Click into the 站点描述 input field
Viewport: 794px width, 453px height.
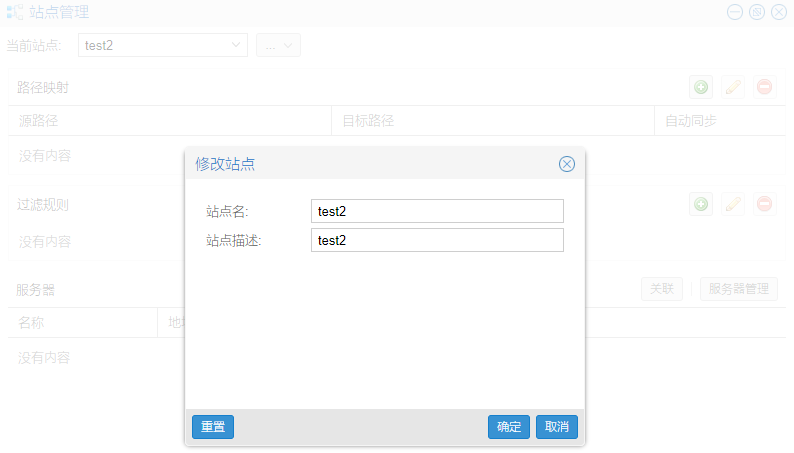pyautogui.click(x=437, y=240)
